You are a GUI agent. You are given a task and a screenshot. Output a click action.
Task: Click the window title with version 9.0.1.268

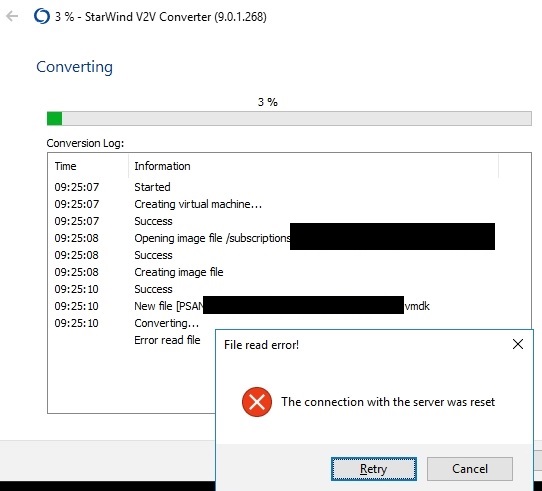click(x=161, y=17)
